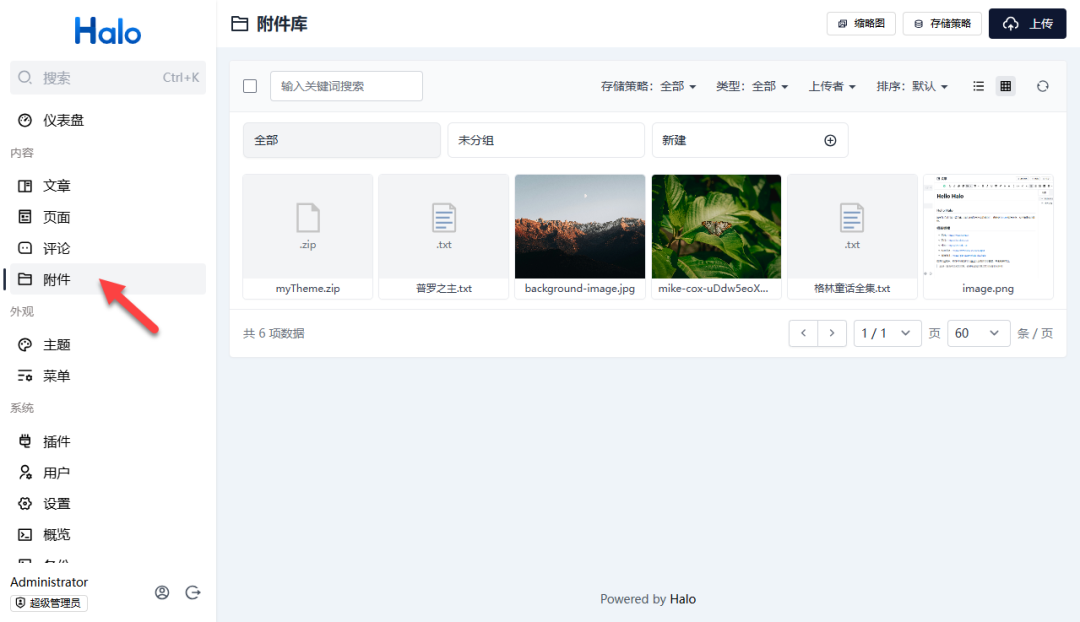Open the 存储策略 storage policy button
The image size is (1080, 622).
[x=942, y=23]
